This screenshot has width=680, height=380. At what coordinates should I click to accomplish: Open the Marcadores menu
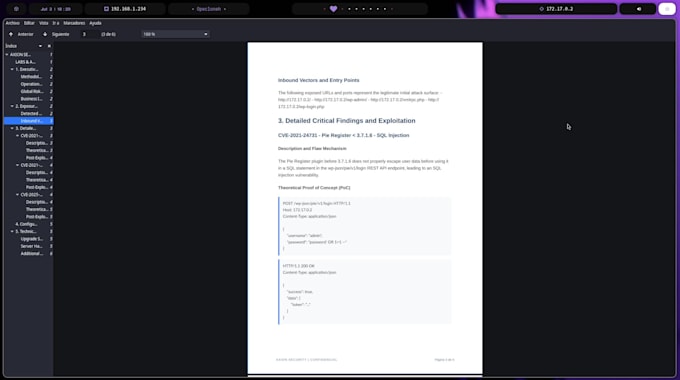coord(74,23)
